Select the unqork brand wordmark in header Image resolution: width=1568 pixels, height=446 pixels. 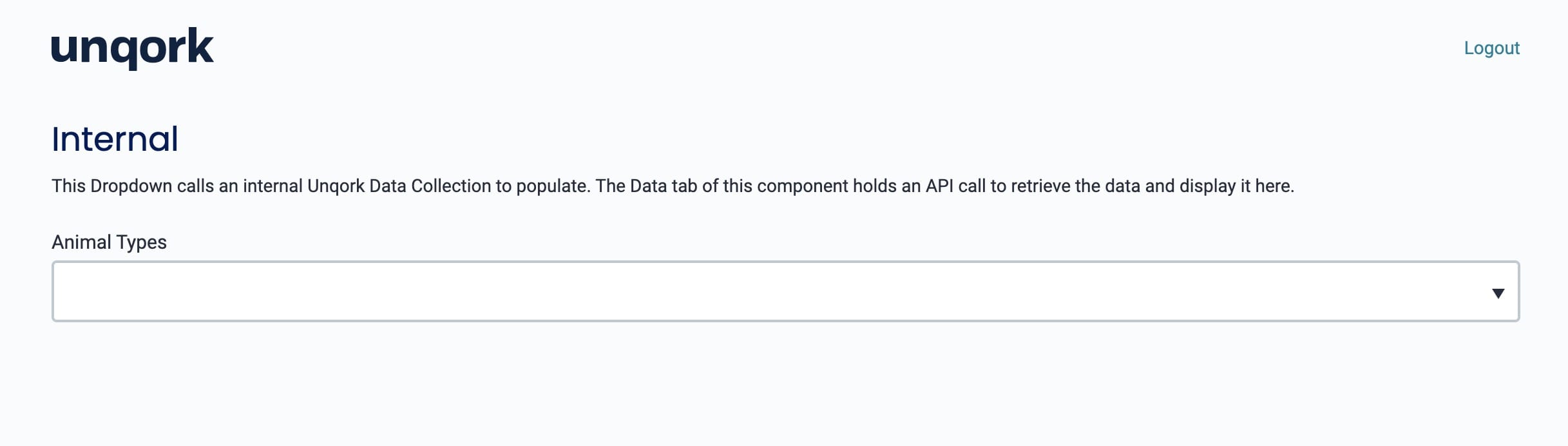click(132, 48)
